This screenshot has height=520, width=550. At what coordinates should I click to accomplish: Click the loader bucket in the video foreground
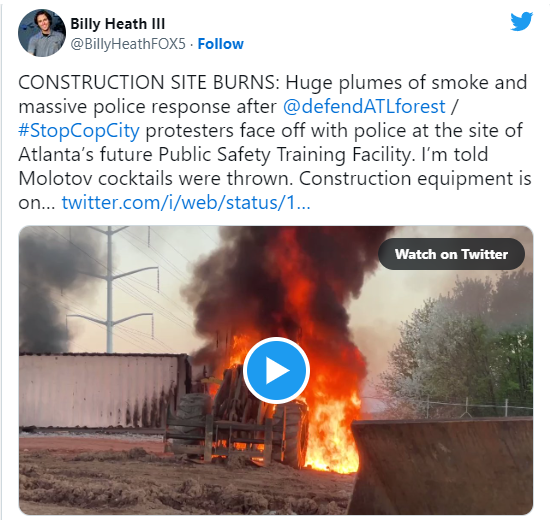click(442, 465)
